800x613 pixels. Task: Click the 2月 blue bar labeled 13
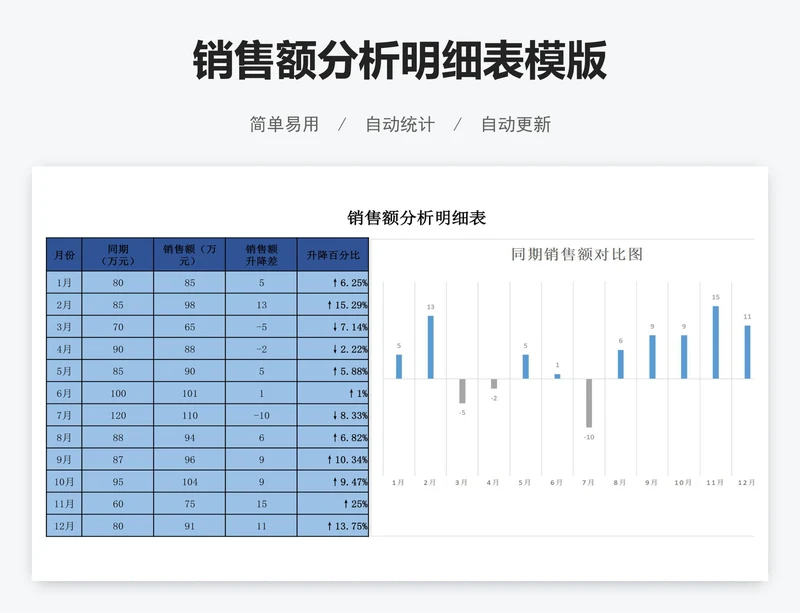430,347
